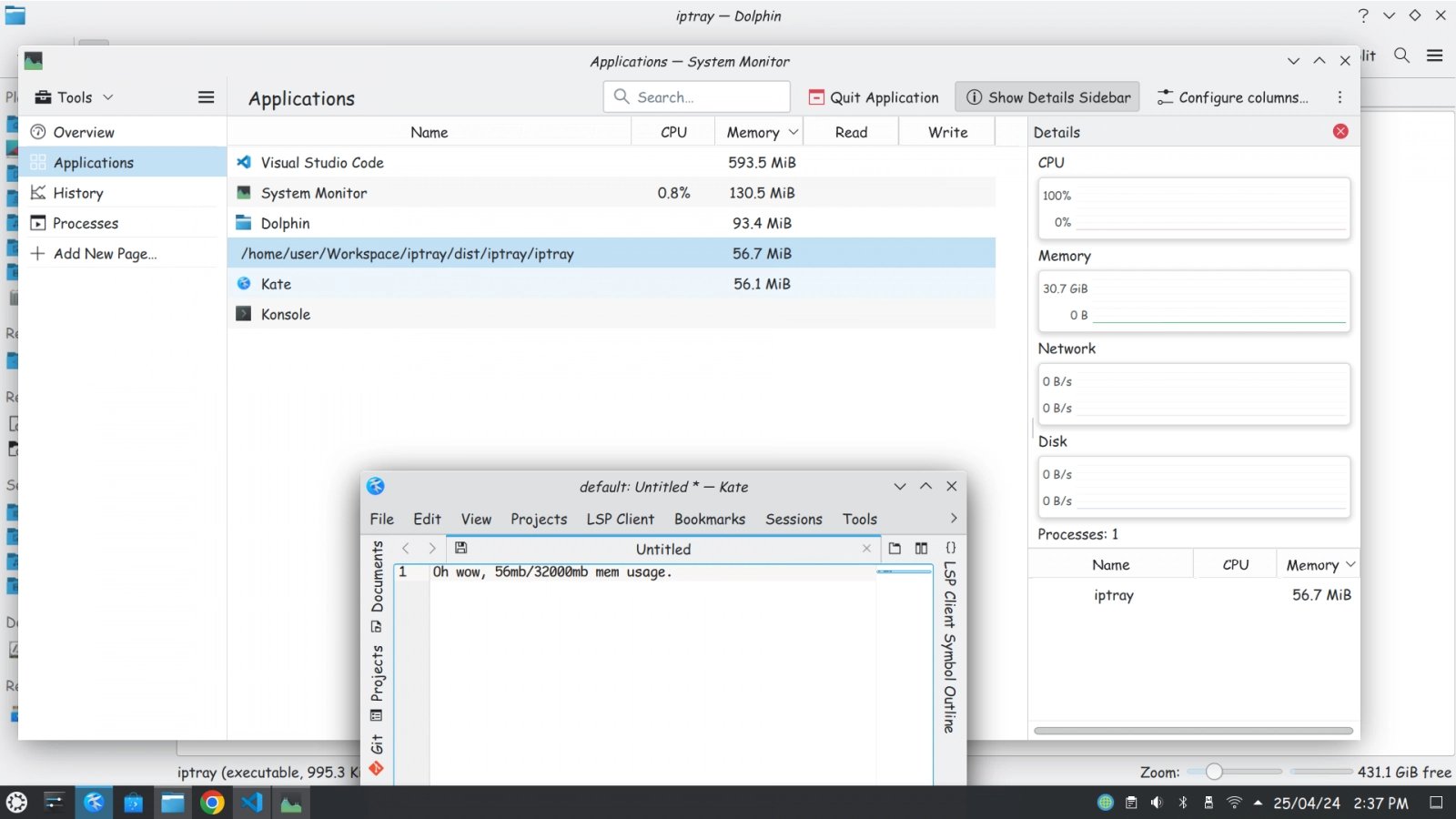Open the Tools dropdown in System Monitor
1456x819 pixels.
(75, 97)
